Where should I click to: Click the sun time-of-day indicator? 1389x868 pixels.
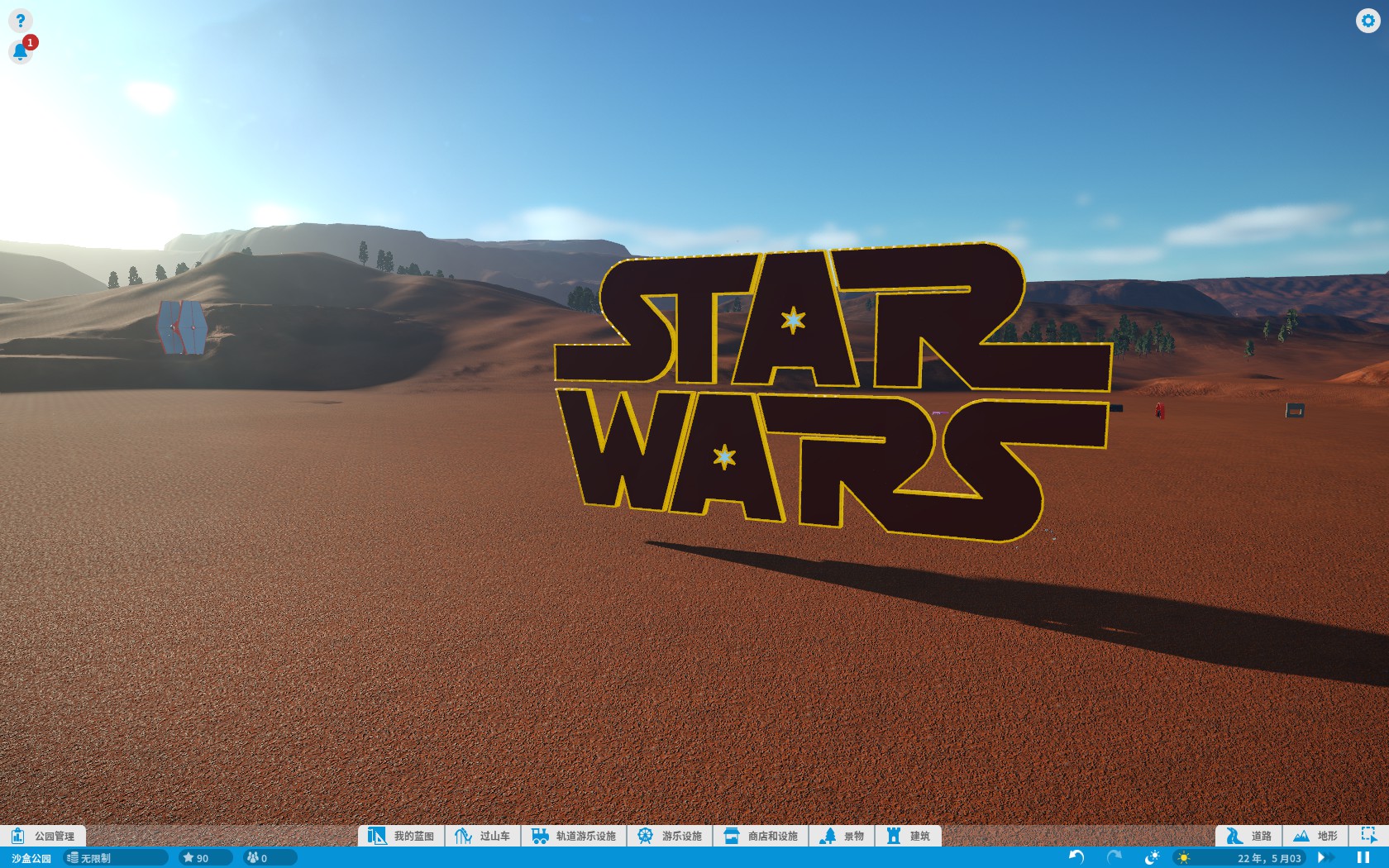click(x=1184, y=858)
